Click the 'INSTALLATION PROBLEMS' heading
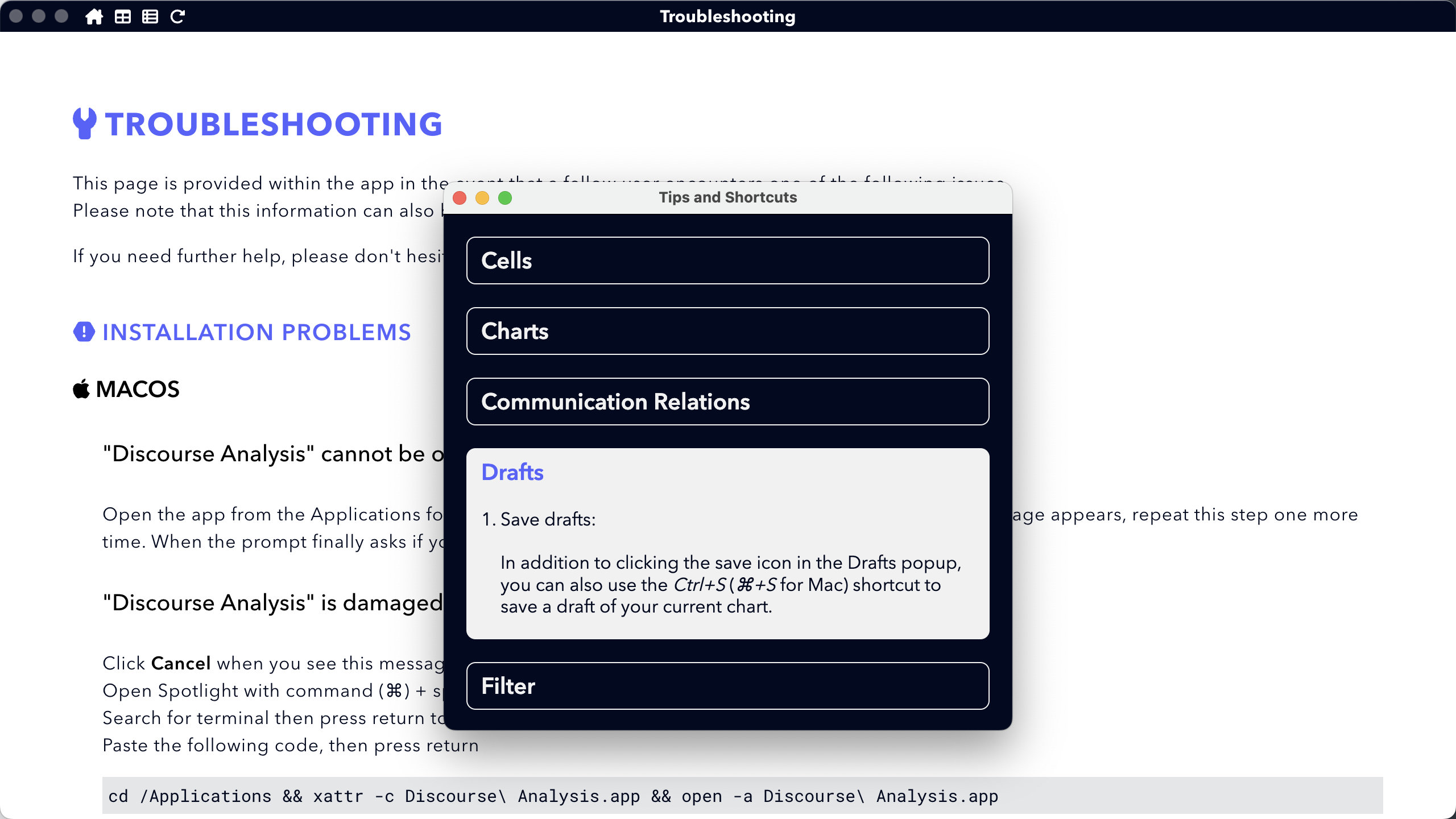The width and height of the screenshot is (1456, 819). 257,332
